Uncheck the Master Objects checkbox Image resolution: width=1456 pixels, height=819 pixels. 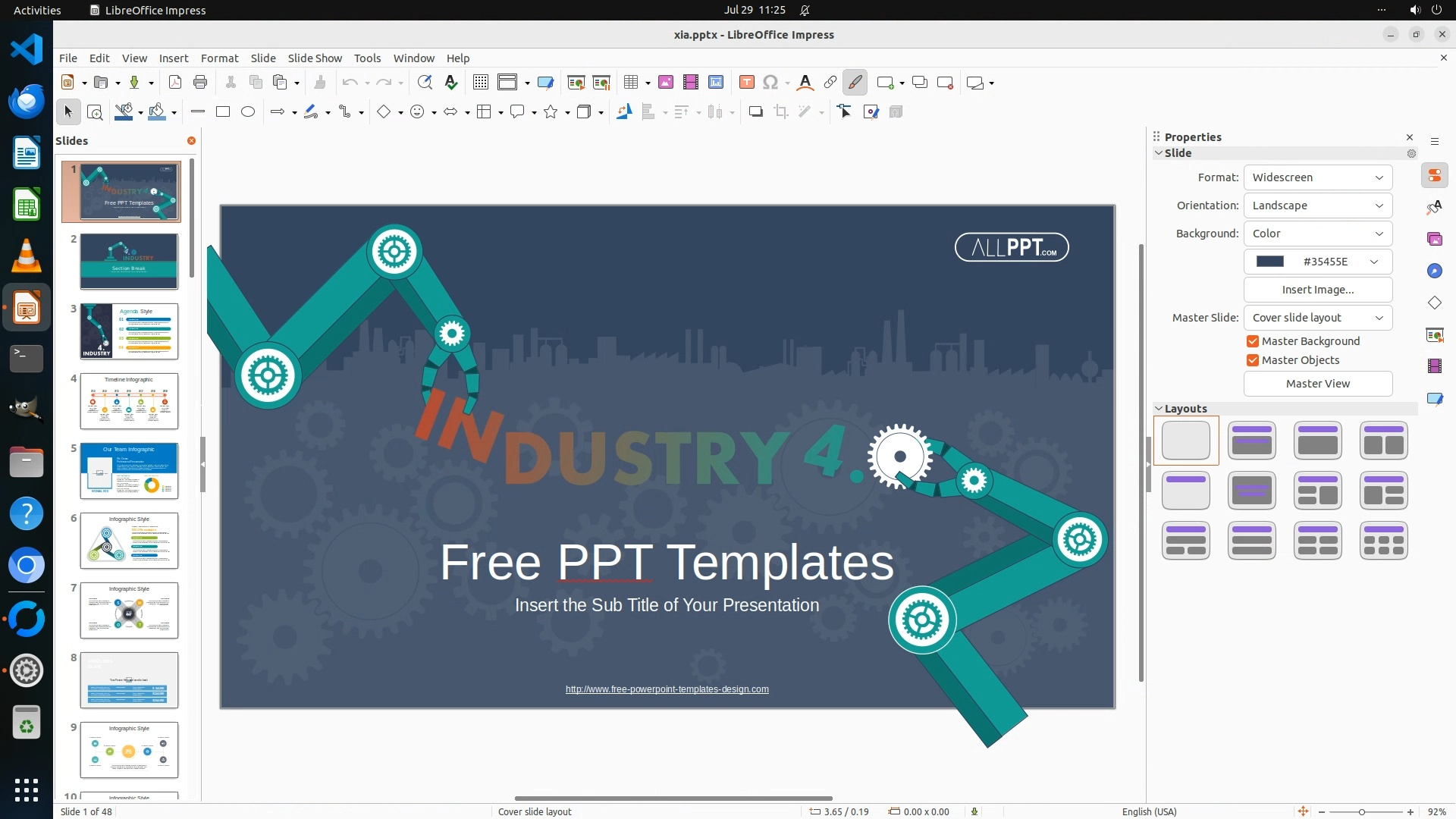pyautogui.click(x=1253, y=360)
